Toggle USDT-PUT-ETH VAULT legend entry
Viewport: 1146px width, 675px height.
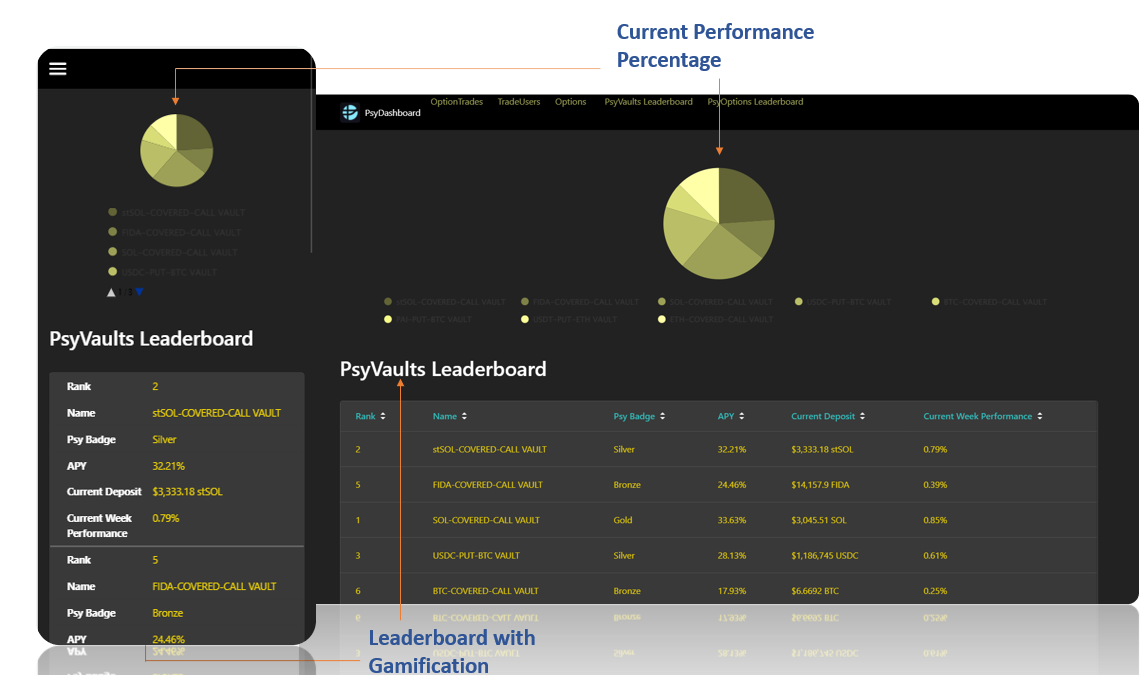pos(569,319)
